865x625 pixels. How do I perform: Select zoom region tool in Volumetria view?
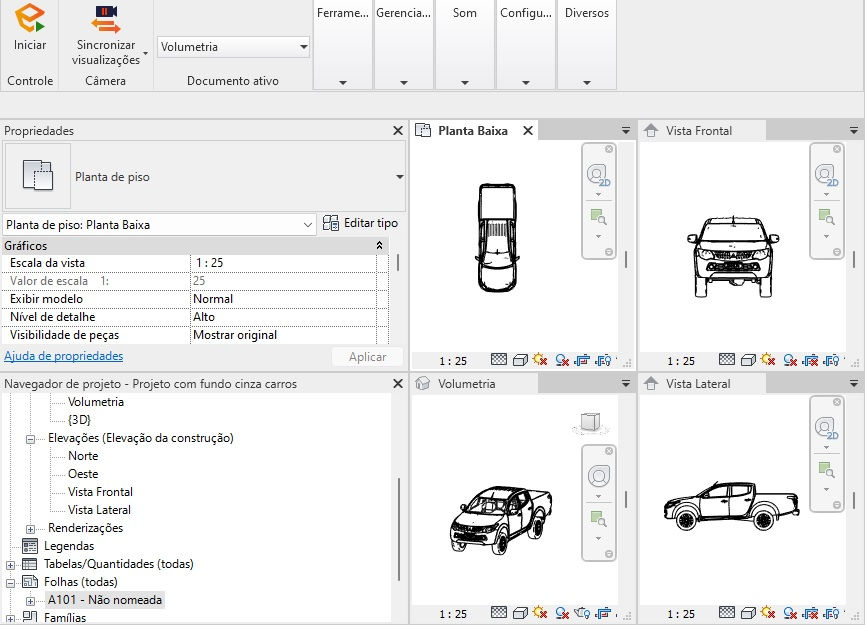pyautogui.click(x=598, y=519)
